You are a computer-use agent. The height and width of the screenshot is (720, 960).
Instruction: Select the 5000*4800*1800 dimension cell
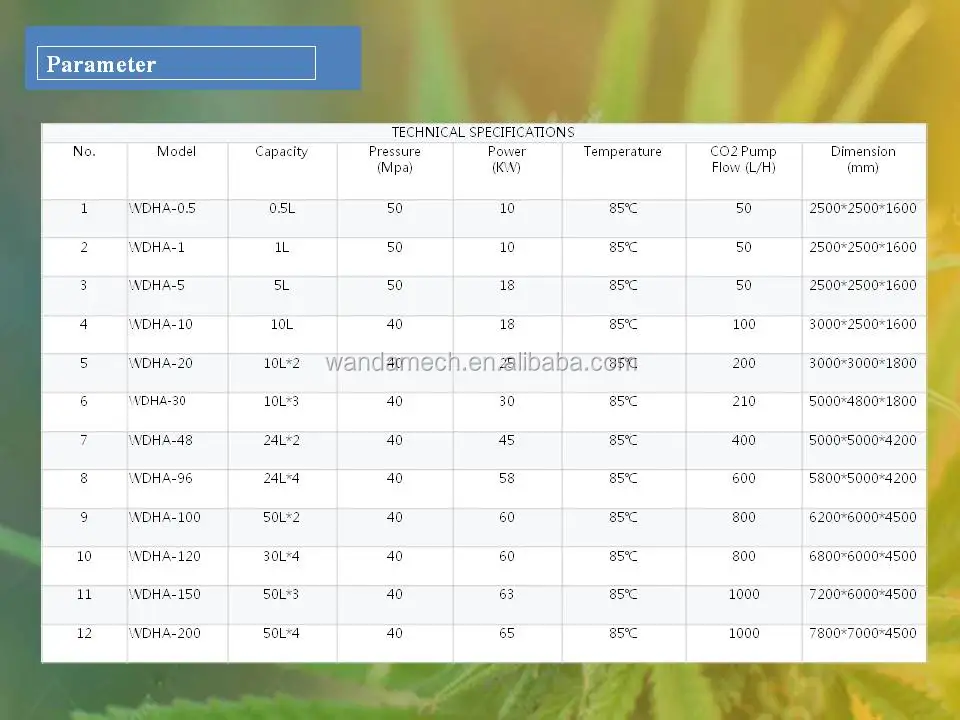click(863, 401)
